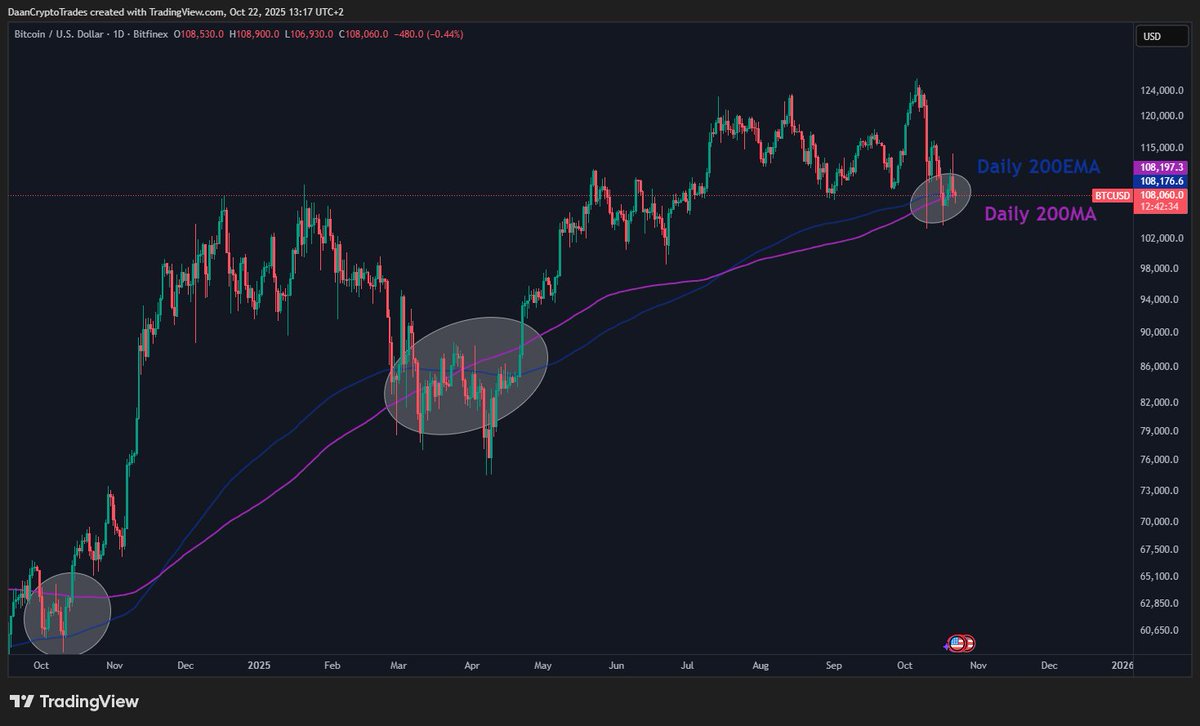Click the 102,000.0 price axis label
1200x726 pixels.
[x=1161, y=238]
